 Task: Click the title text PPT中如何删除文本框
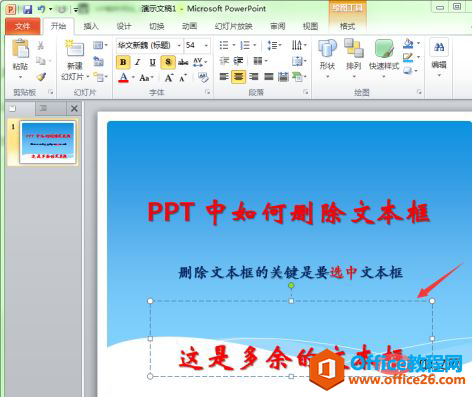(x=289, y=212)
